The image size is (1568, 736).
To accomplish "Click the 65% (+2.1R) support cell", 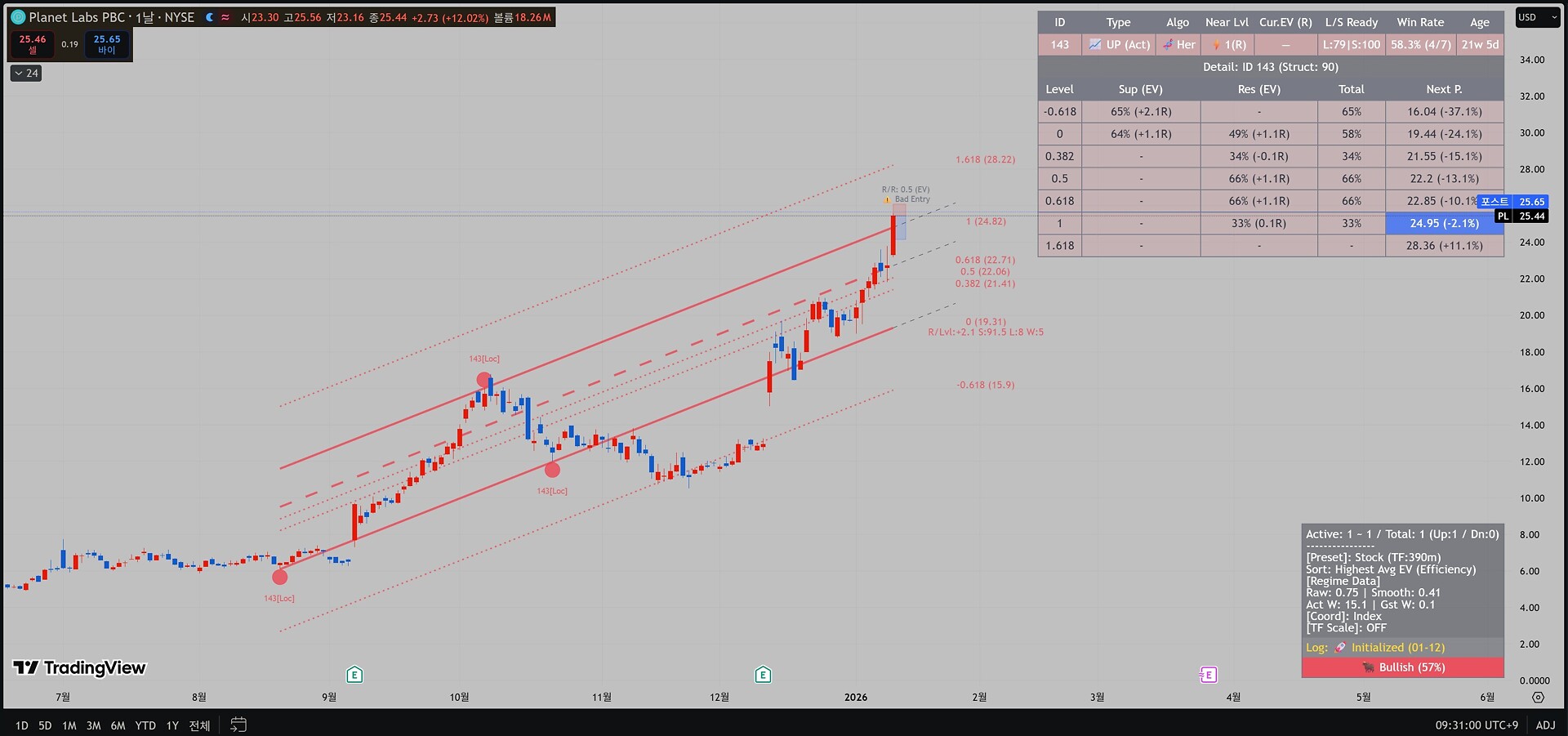I will (x=1141, y=112).
